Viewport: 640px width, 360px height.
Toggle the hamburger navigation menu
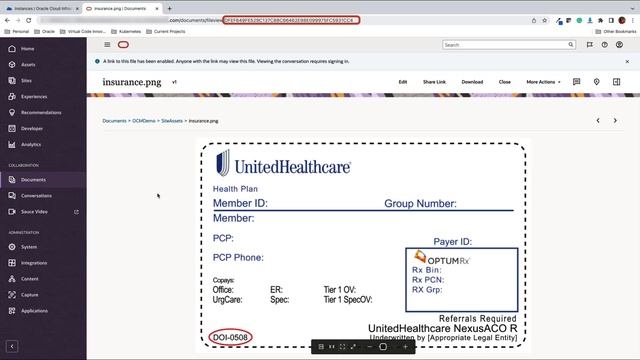tap(107, 44)
